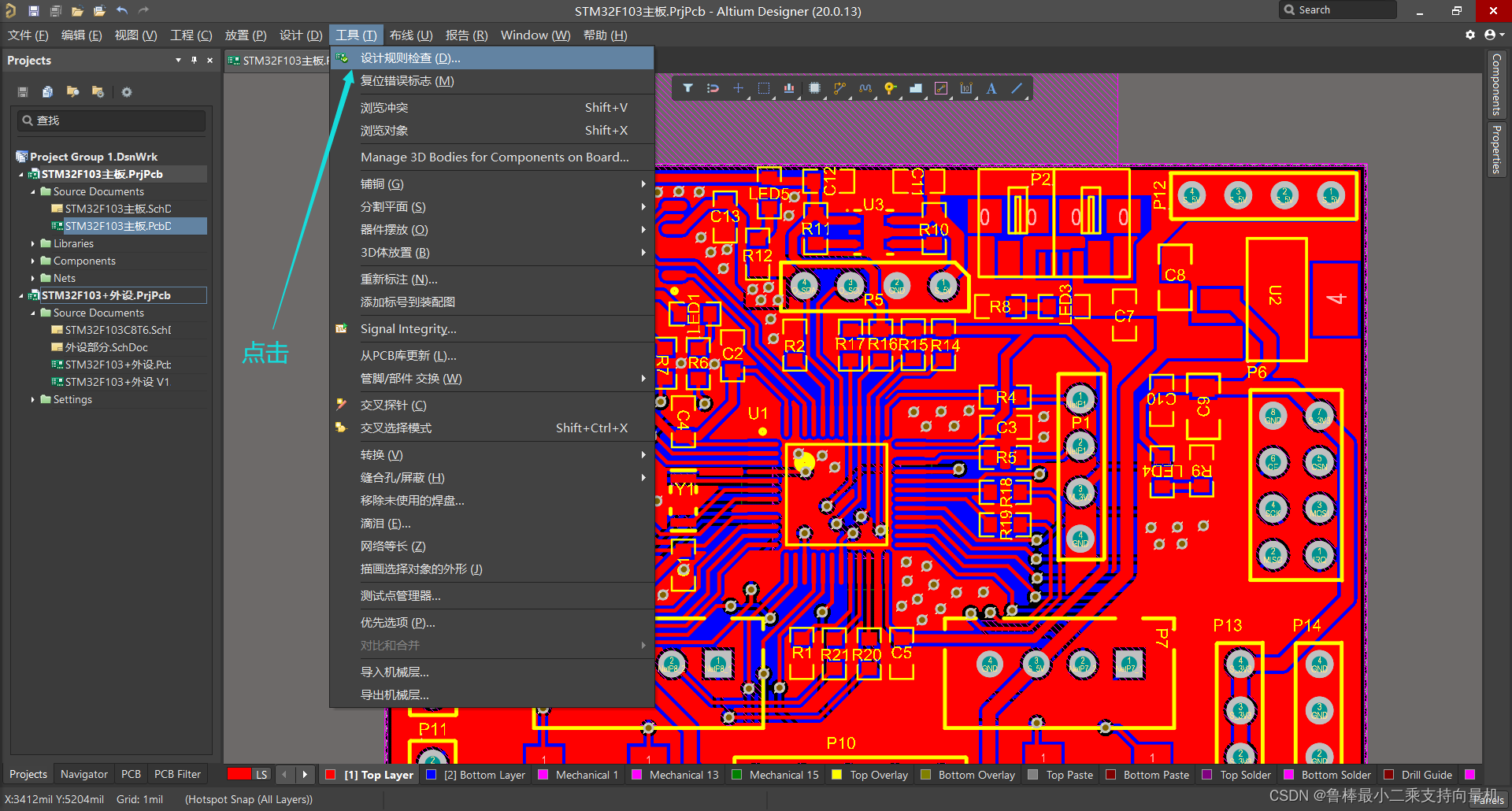Expand the 器件摆放 (O) submenu
The width and height of the screenshot is (1512, 811).
click(x=492, y=230)
